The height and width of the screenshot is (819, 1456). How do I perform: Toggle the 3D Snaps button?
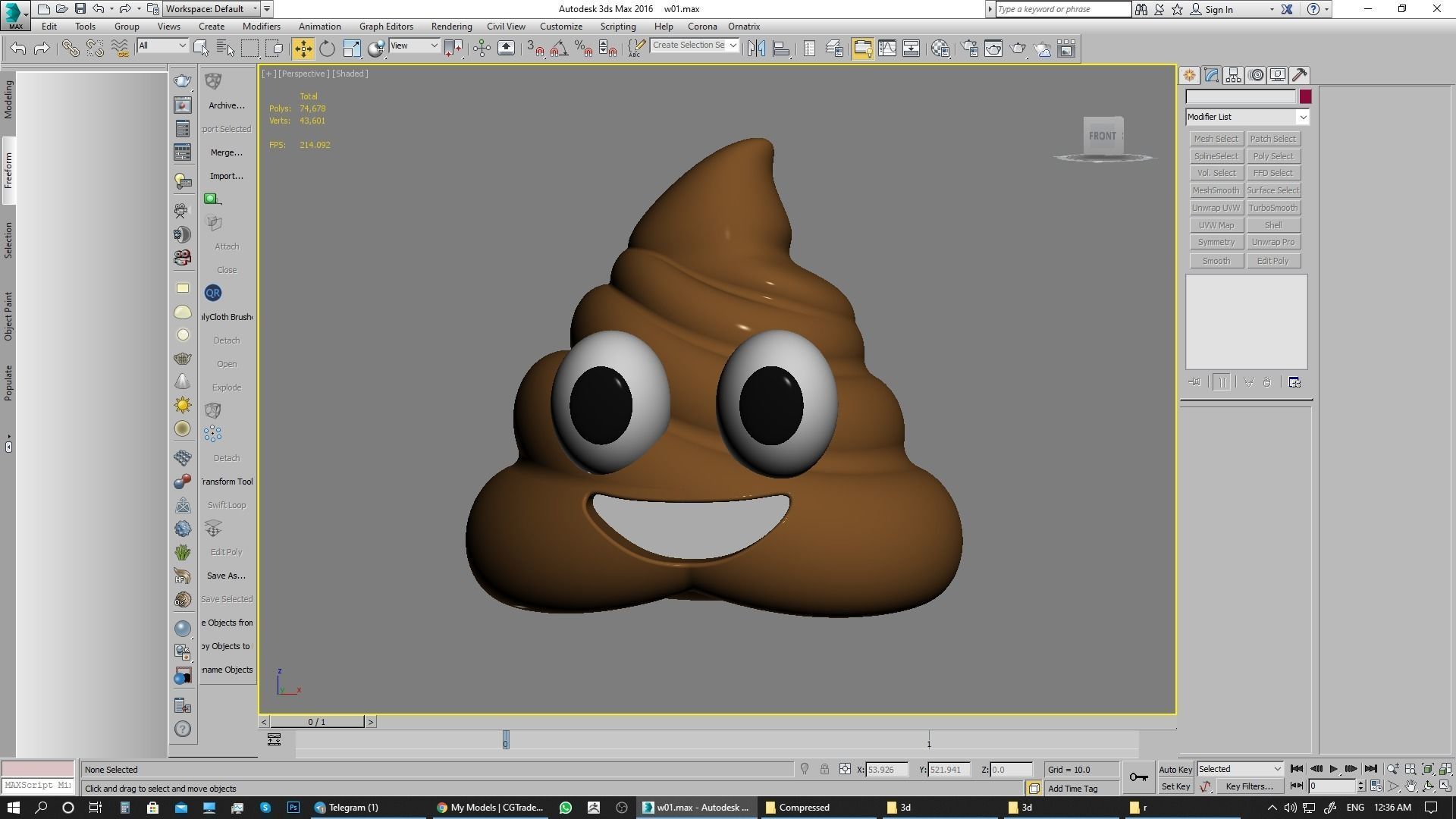535,49
